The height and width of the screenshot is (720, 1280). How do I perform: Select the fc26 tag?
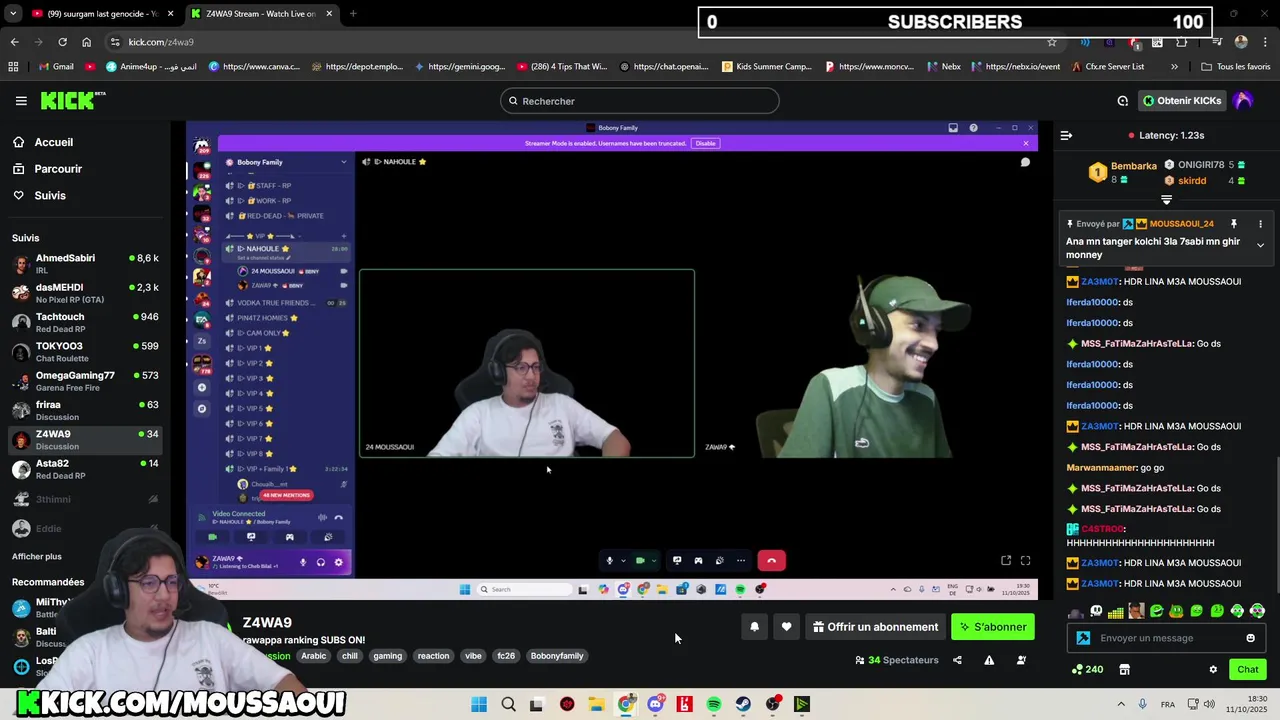pyautogui.click(x=506, y=656)
